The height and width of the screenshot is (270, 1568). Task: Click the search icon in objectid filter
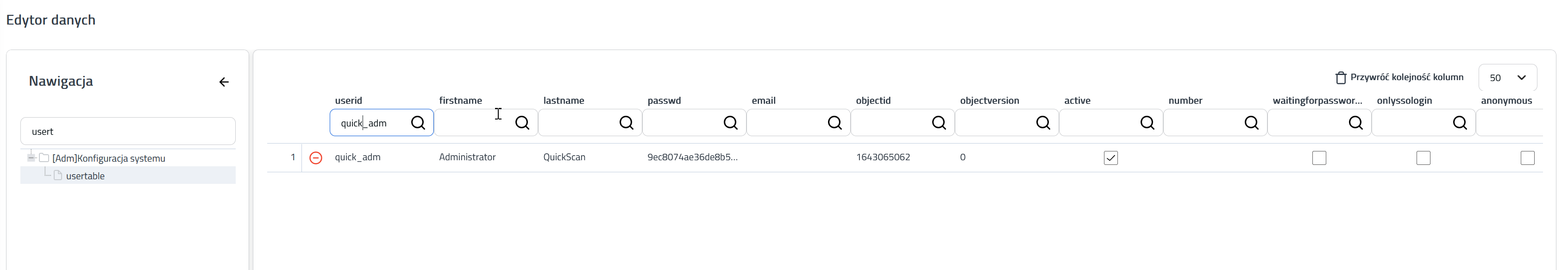pyautogui.click(x=939, y=123)
